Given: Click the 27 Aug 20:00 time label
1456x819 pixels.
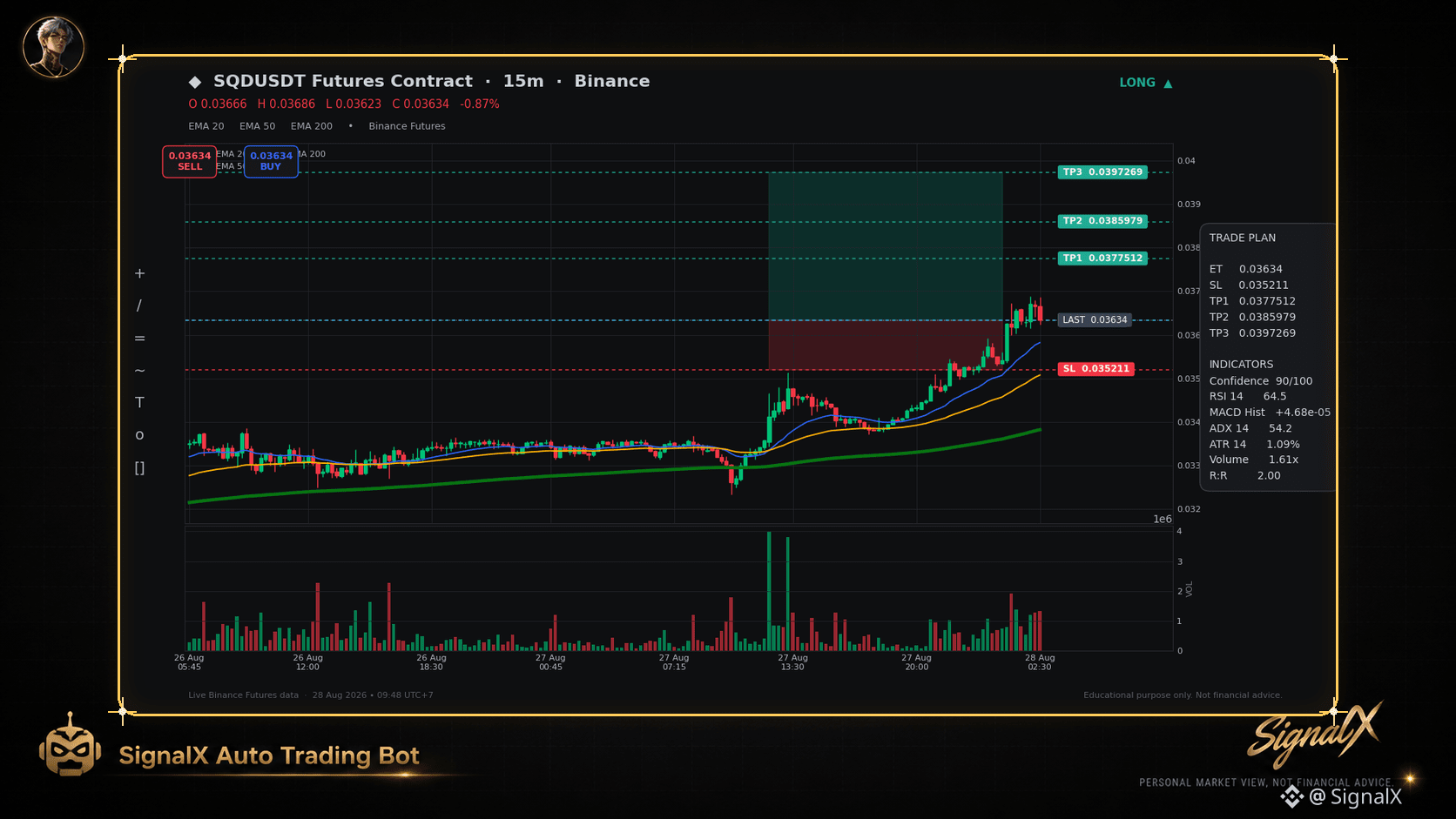Looking at the screenshot, I should point(916,662).
